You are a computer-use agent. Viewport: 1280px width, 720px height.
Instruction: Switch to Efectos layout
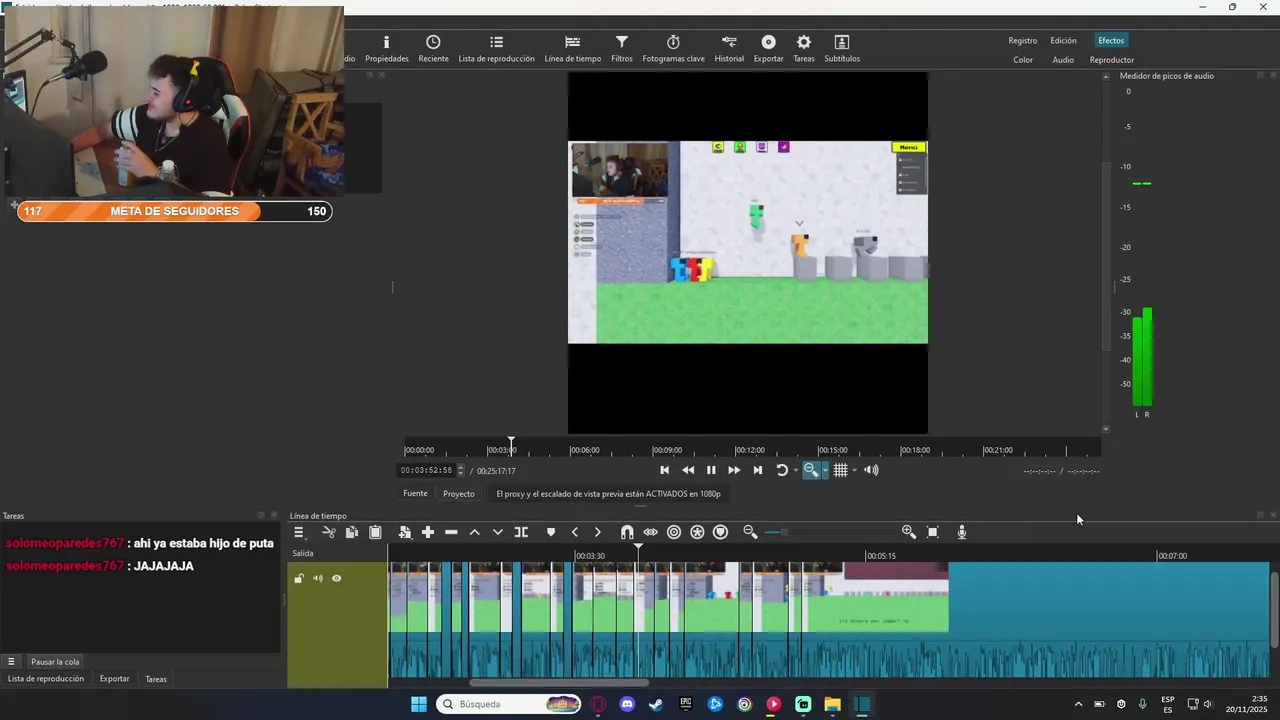tap(1111, 41)
